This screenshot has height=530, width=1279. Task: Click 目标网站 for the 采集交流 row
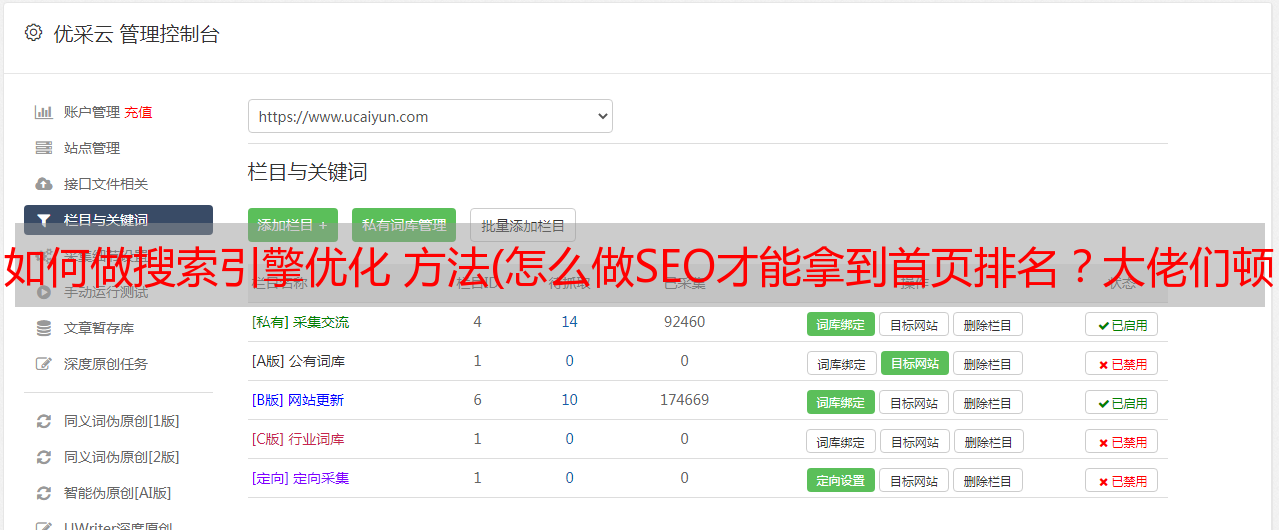click(914, 324)
